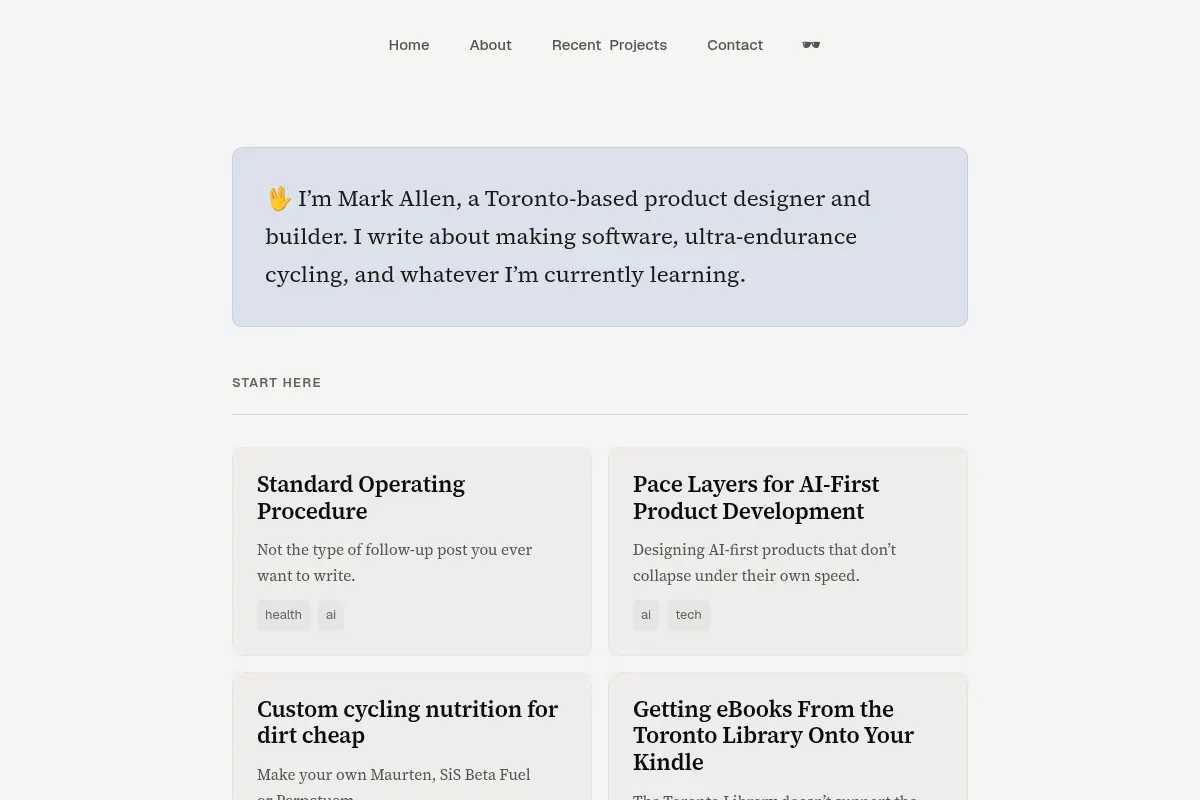
Task: Open the Standard Operating Procedure post
Action: coord(361,497)
